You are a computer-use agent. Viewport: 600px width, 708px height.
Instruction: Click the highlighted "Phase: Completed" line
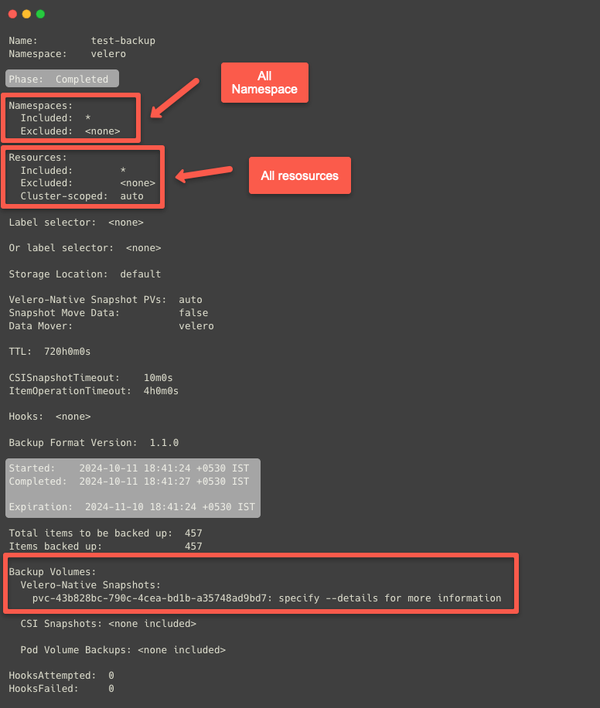[x=62, y=79]
